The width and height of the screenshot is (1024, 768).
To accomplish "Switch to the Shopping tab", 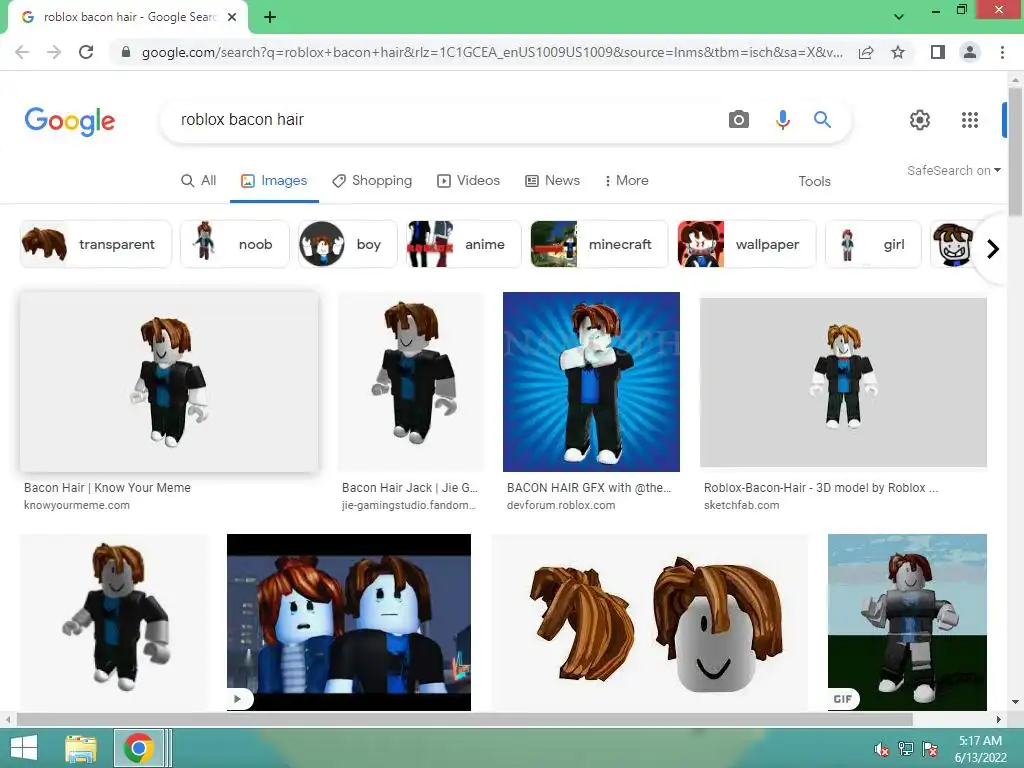I will pos(372,181).
